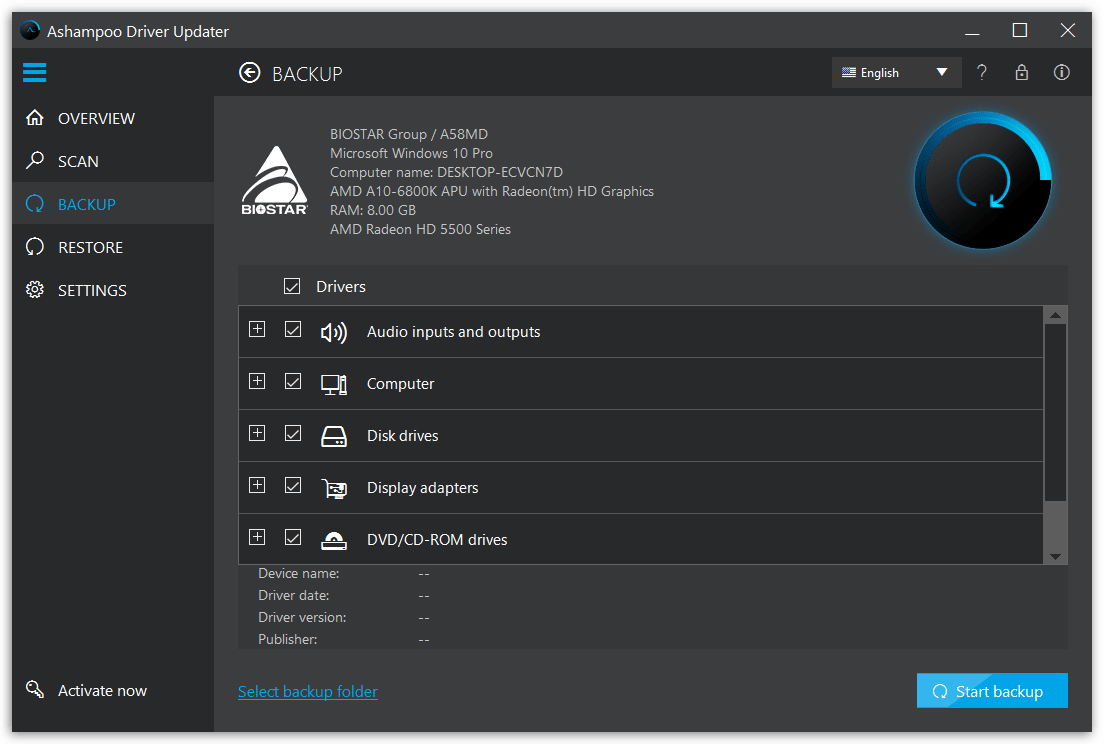Expand the Computer category tree

coord(257,383)
